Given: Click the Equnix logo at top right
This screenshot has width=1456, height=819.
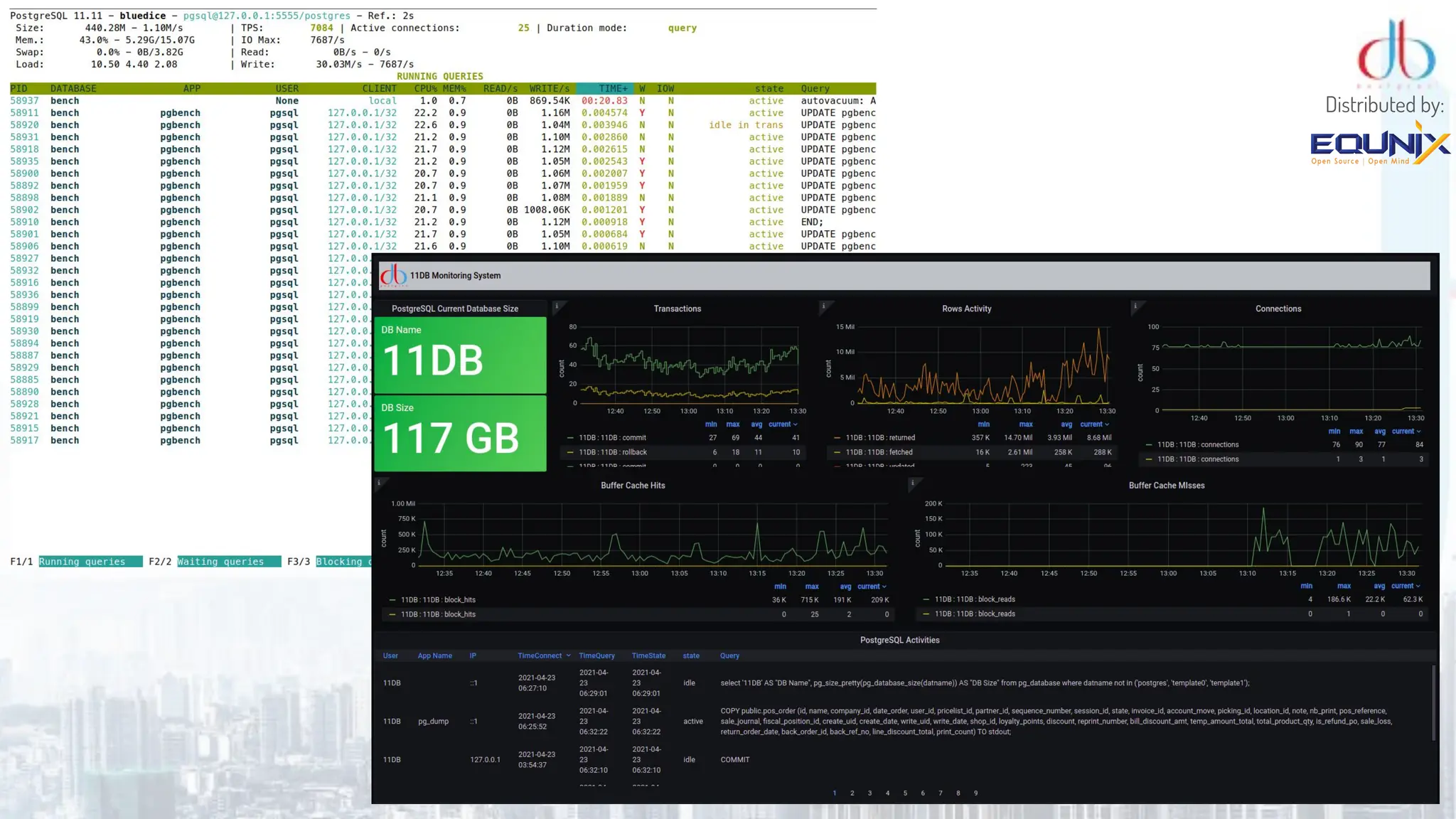Looking at the screenshot, I should pyautogui.click(x=1379, y=144).
